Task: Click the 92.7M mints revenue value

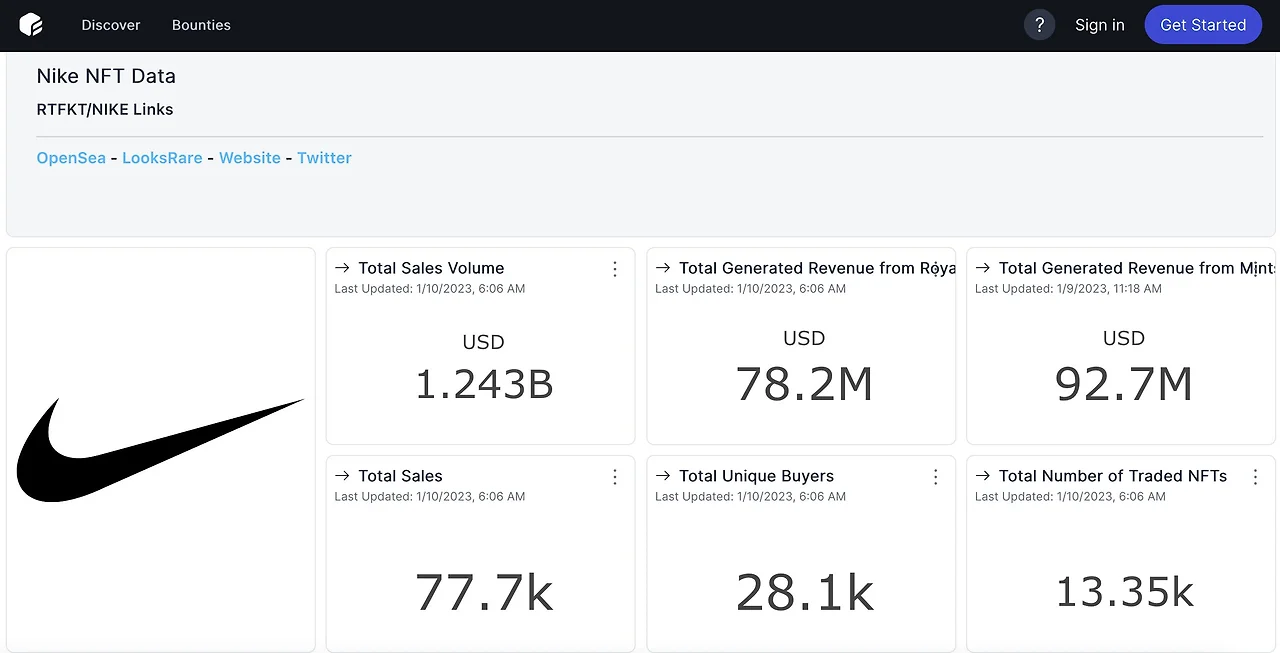Action: click(x=1124, y=384)
